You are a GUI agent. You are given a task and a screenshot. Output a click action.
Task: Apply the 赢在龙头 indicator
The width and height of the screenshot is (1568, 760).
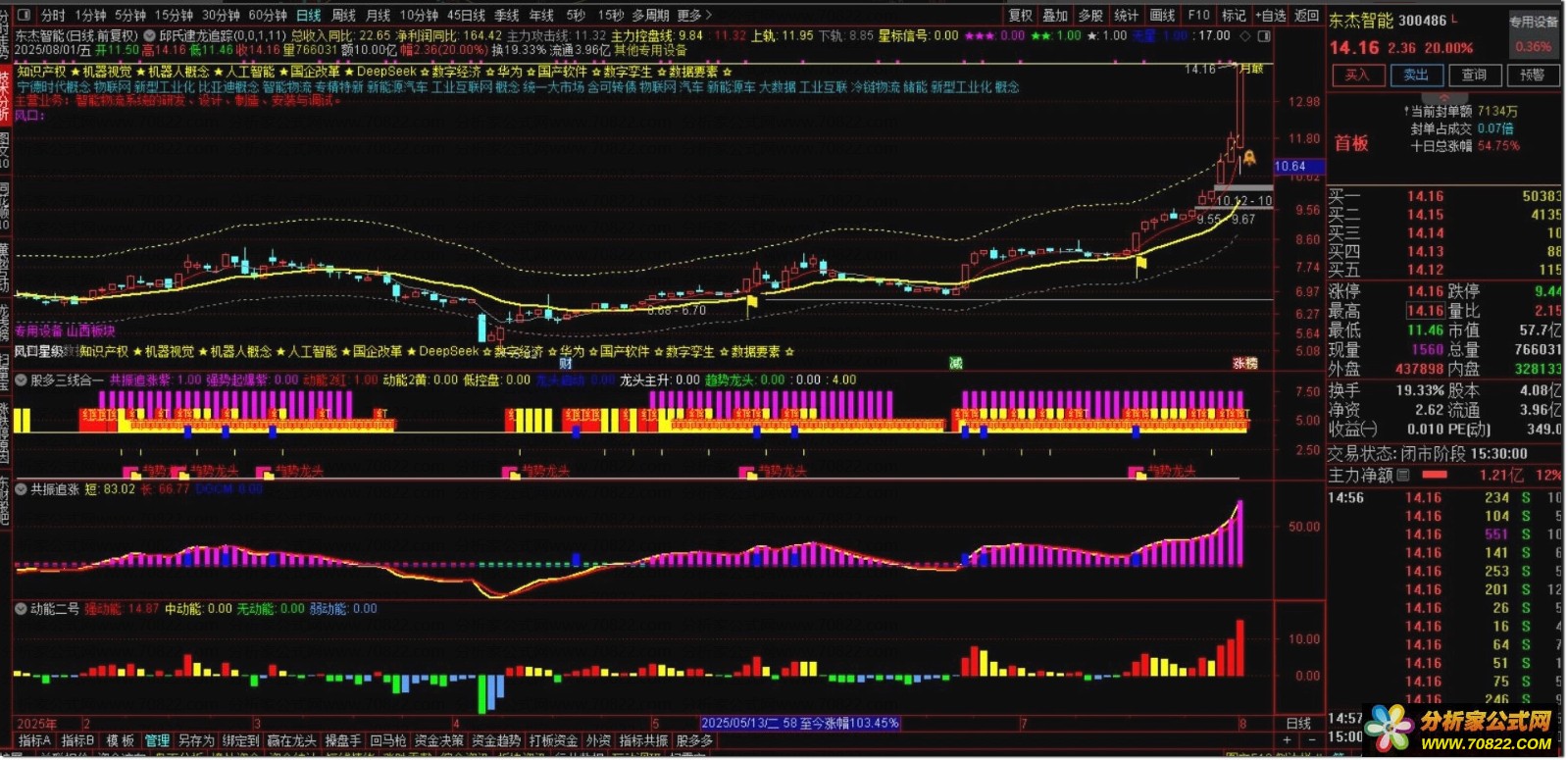coord(292,740)
